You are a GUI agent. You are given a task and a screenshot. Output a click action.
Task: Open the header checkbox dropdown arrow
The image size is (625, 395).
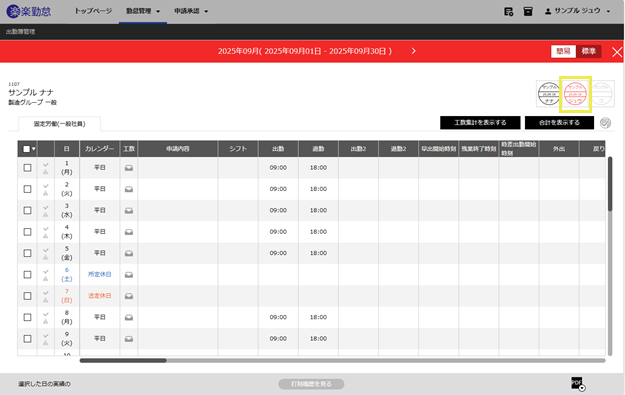point(34,149)
